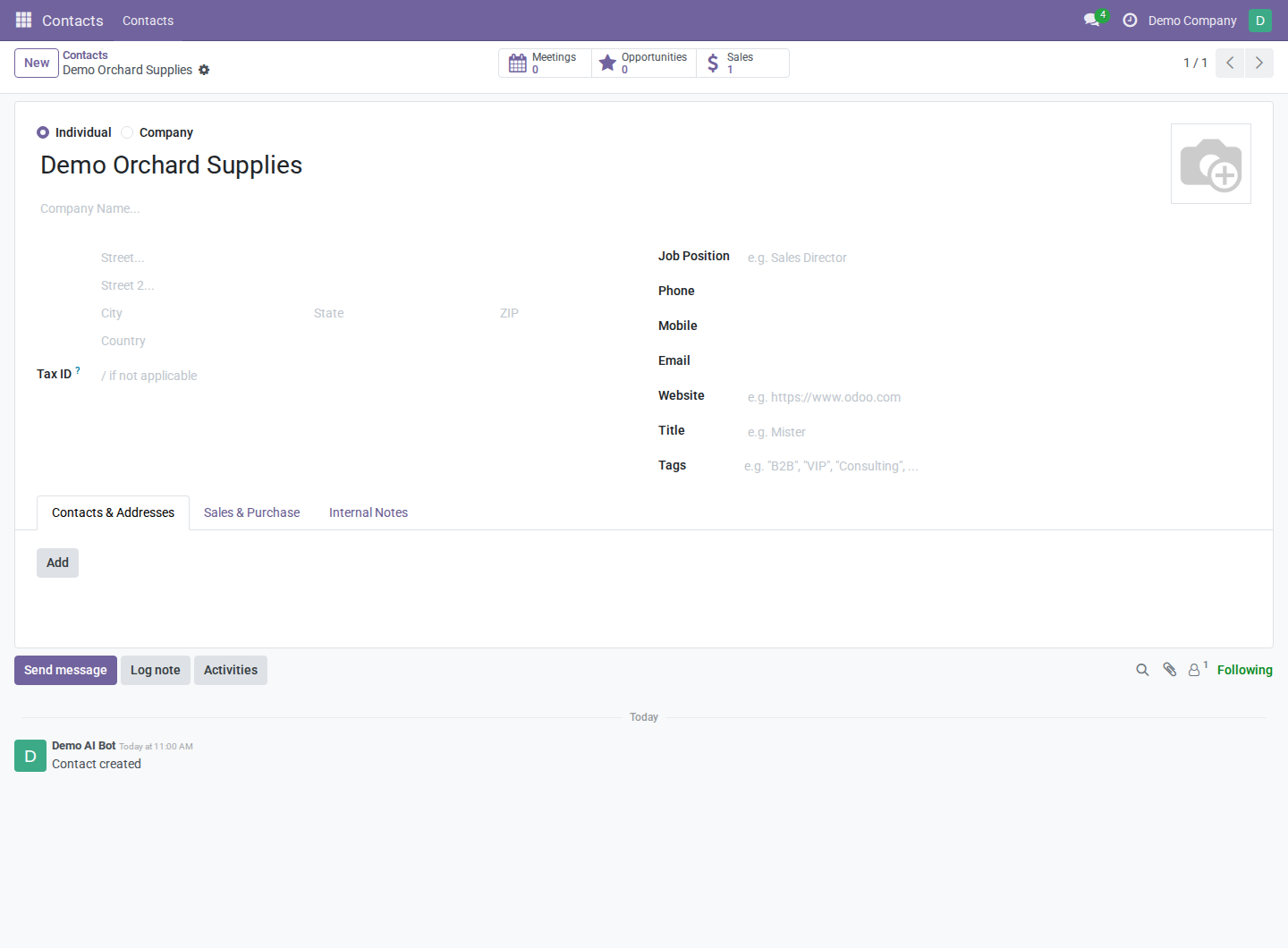The height and width of the screenshot is (948, 1288).
Task: Click the Website input field
Action: tap(996, 397)
